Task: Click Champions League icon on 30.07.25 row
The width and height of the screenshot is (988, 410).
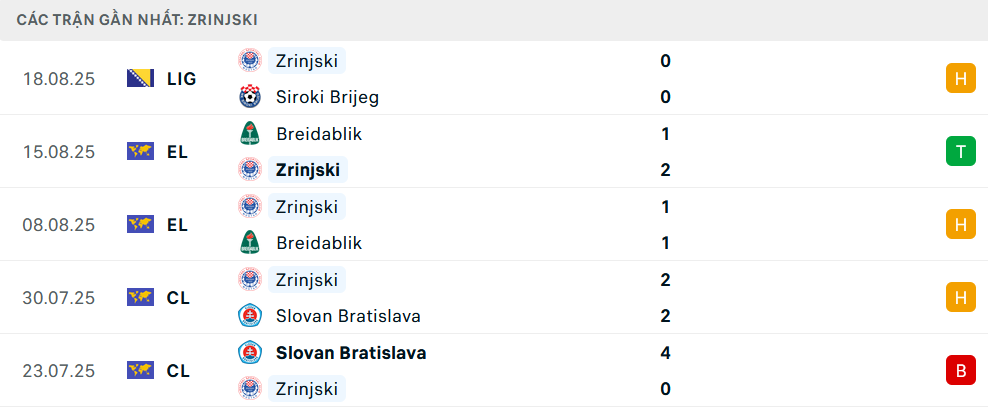Action: (x=140, y=298)
